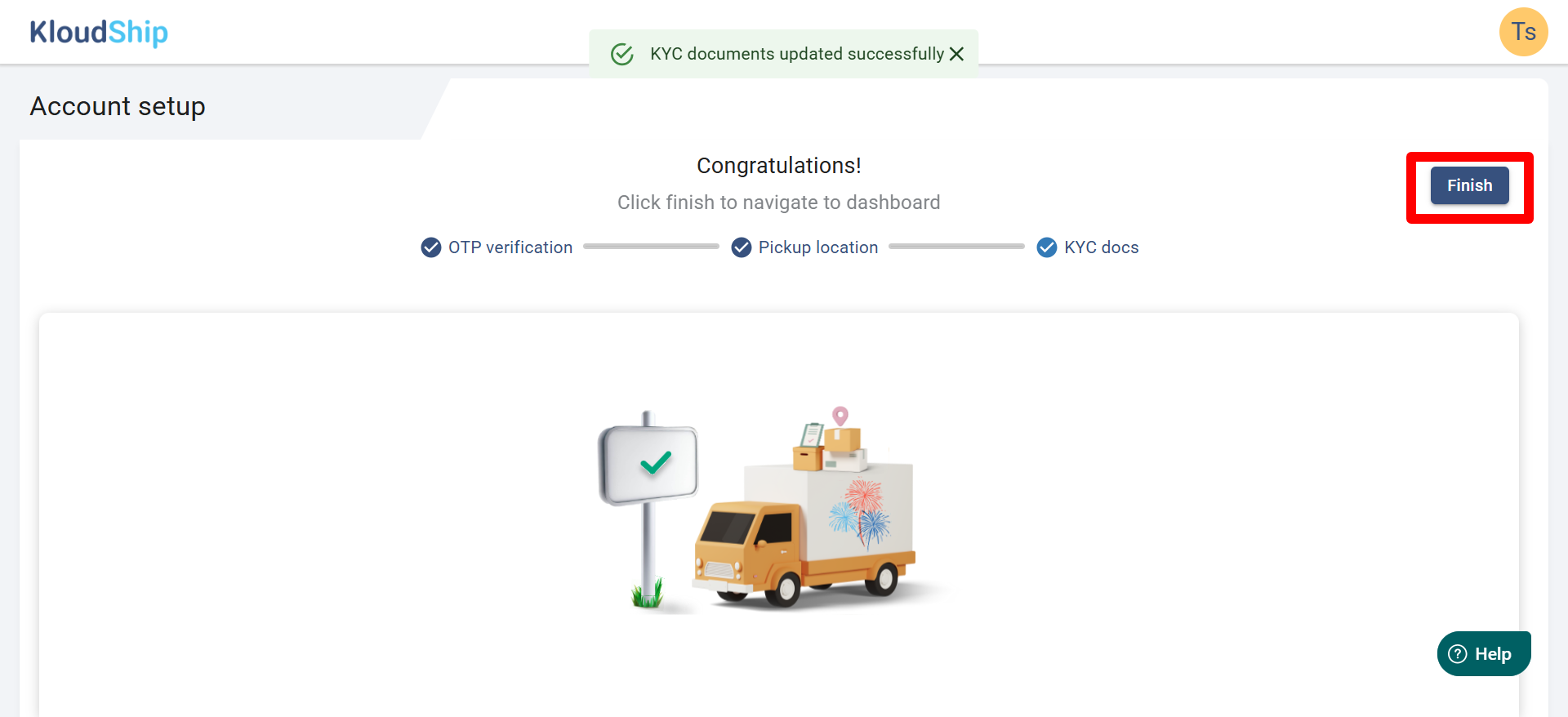Click the question mark icon in the Help button
Image resolution: width=1568 pixels, height=717 pixels.
(x=1458, y=654)
